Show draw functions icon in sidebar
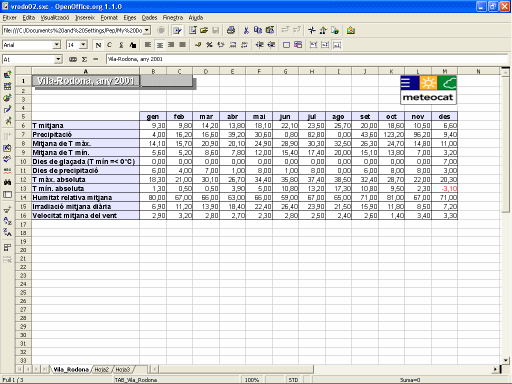This screenshot has height=384, width=512. pyautogui.click(x=7, y=109)
